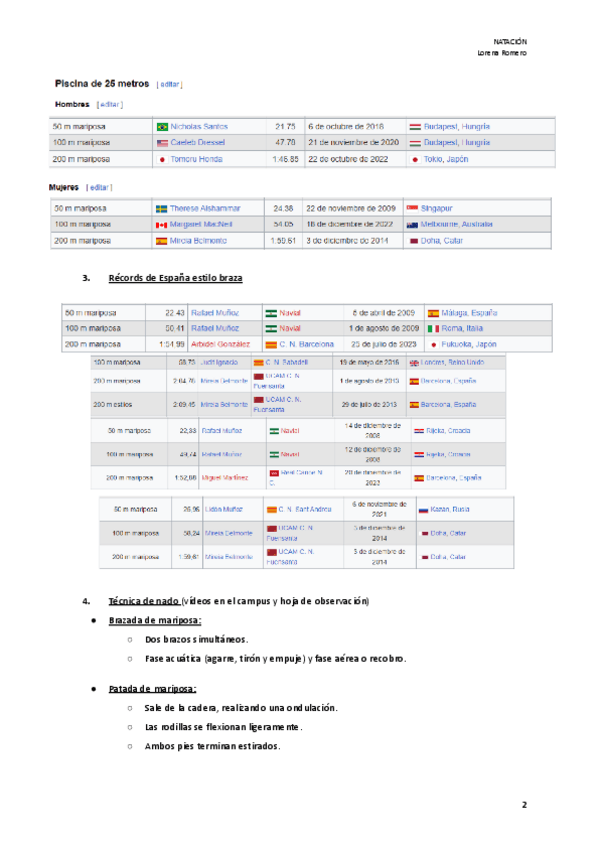Image resolution: width=600 pixels, height=848 pixels.
Task: Click the Russian flag next to Kazan
Action: pyautogui.click(x=424, y=509)
